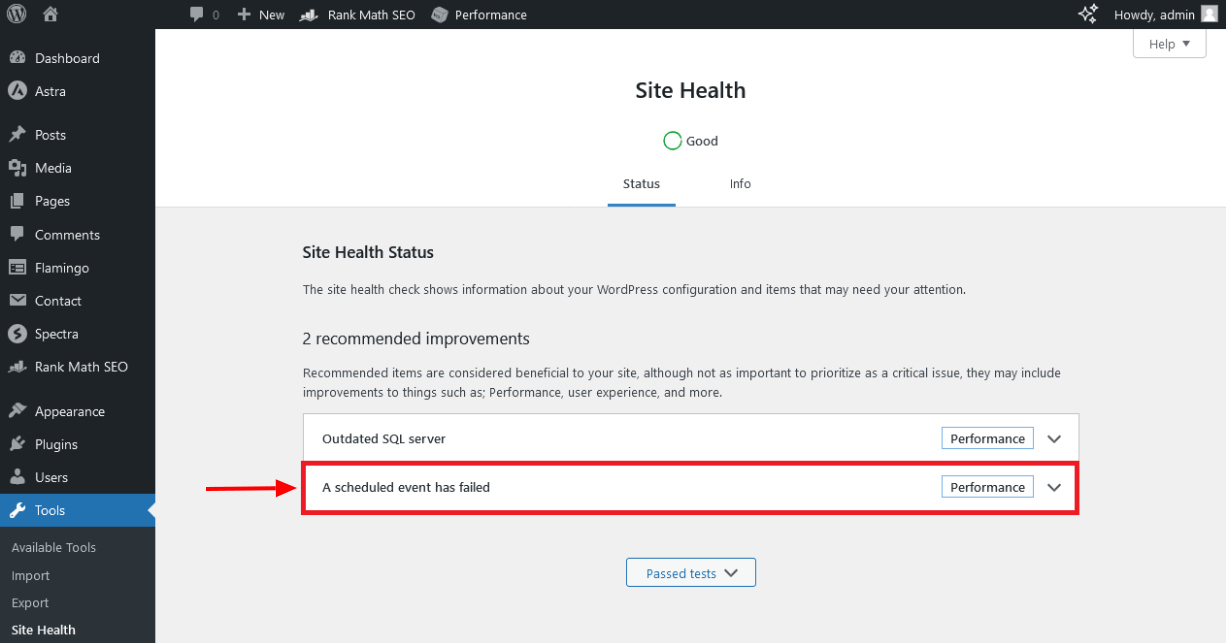Click the WordPress logo icon
Screen dimensions: 1226x643
point(18,14)
